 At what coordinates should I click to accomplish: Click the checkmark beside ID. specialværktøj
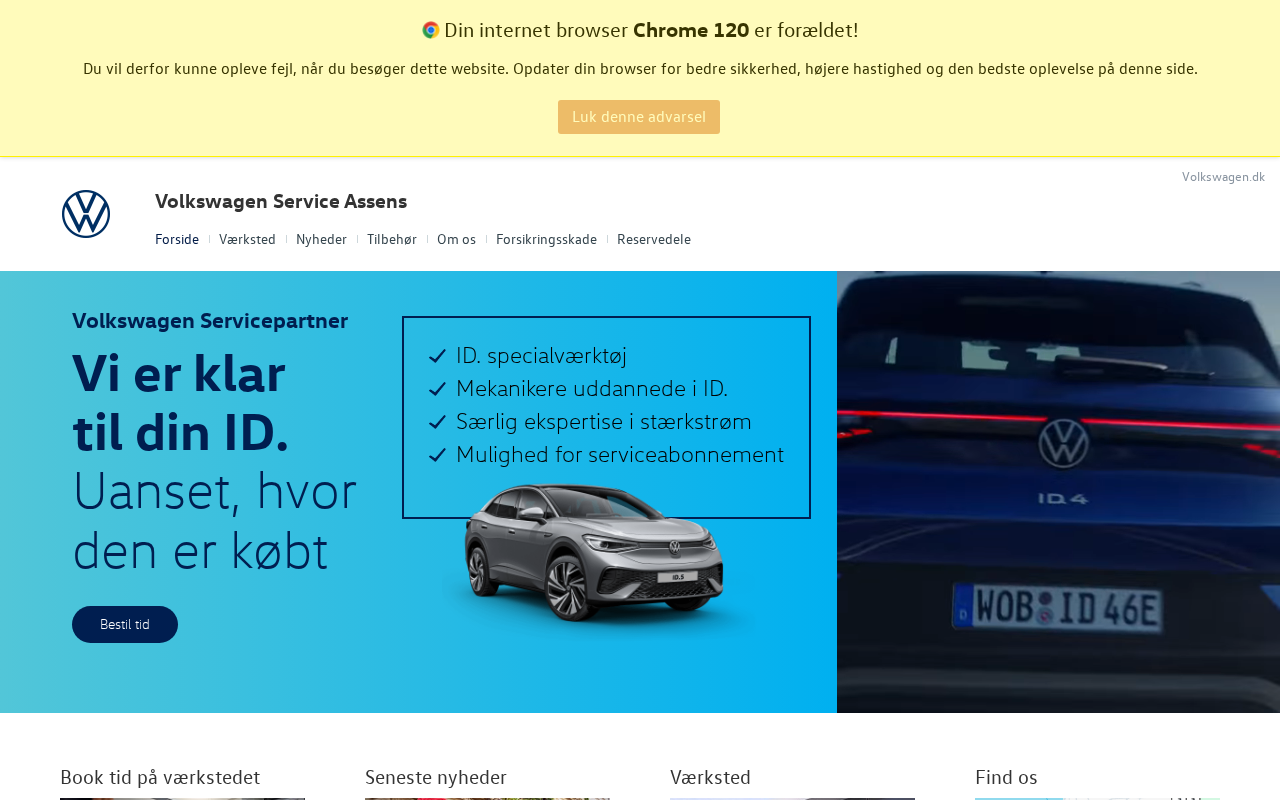point(437,356)
